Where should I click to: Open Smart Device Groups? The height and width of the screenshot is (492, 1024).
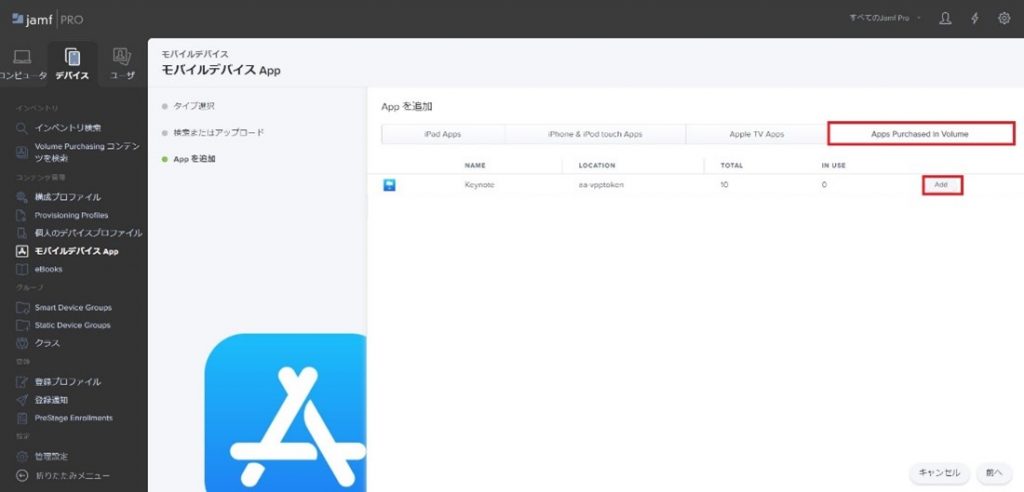click(73, 307)
